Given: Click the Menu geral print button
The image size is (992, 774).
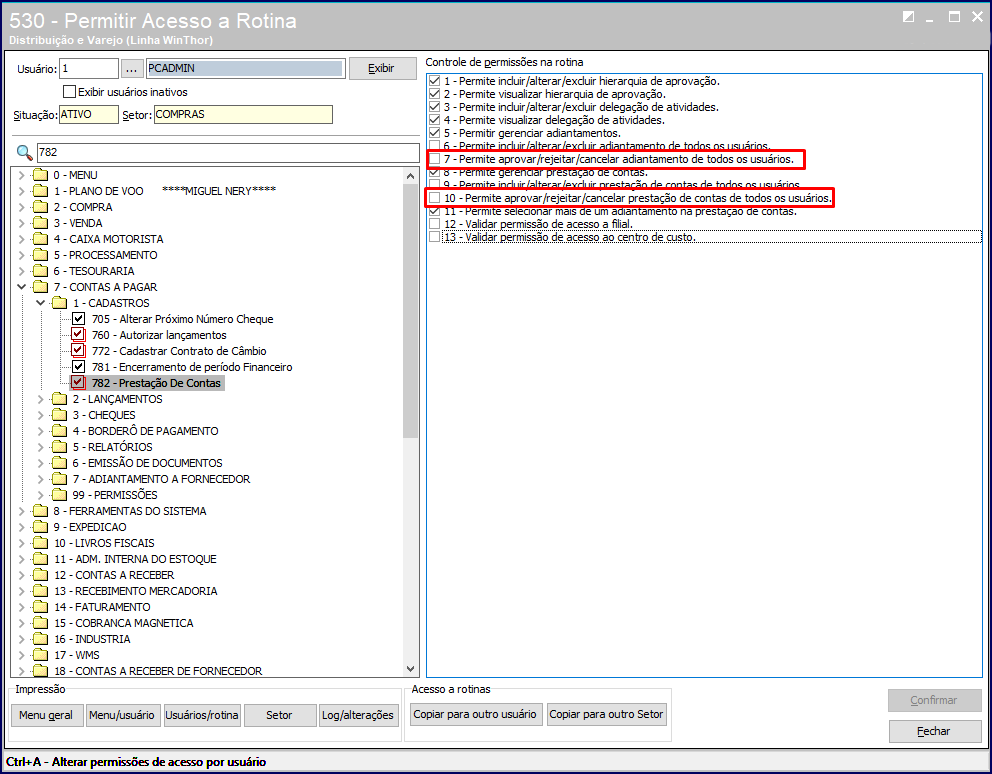Looking at the screenshot, I should (x=46, y=715).
